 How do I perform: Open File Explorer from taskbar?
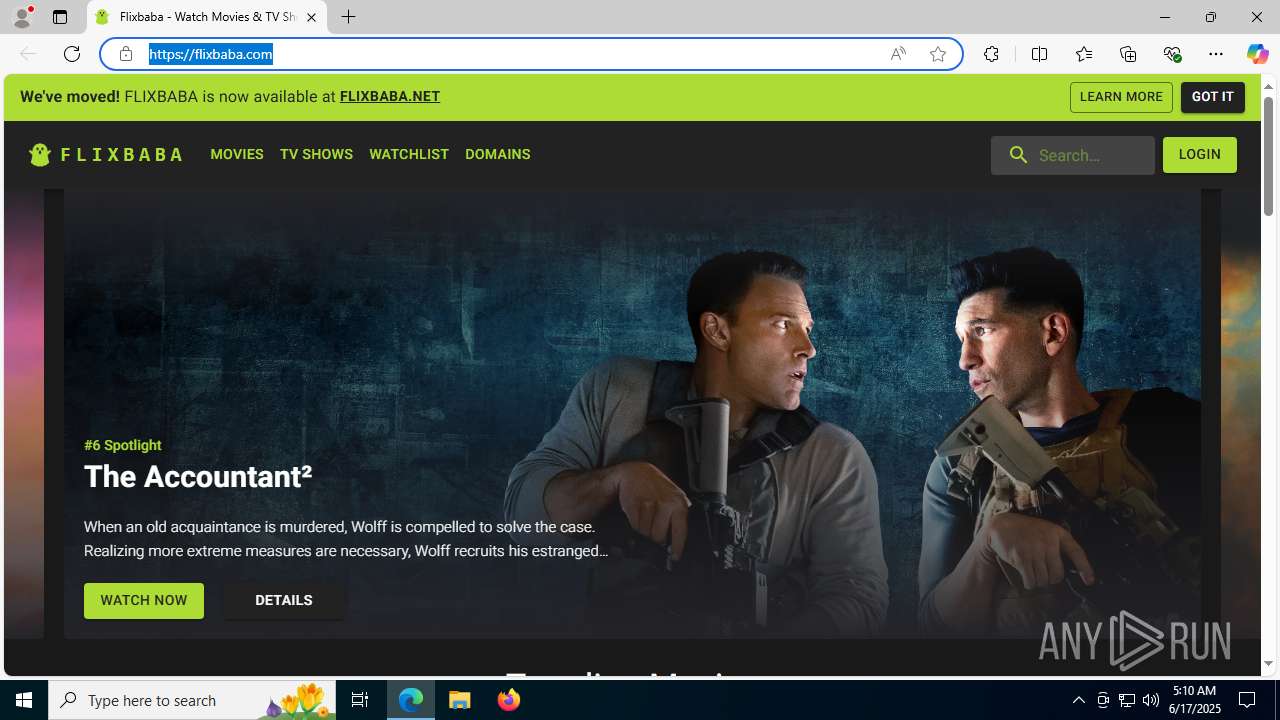click(460, 700)
